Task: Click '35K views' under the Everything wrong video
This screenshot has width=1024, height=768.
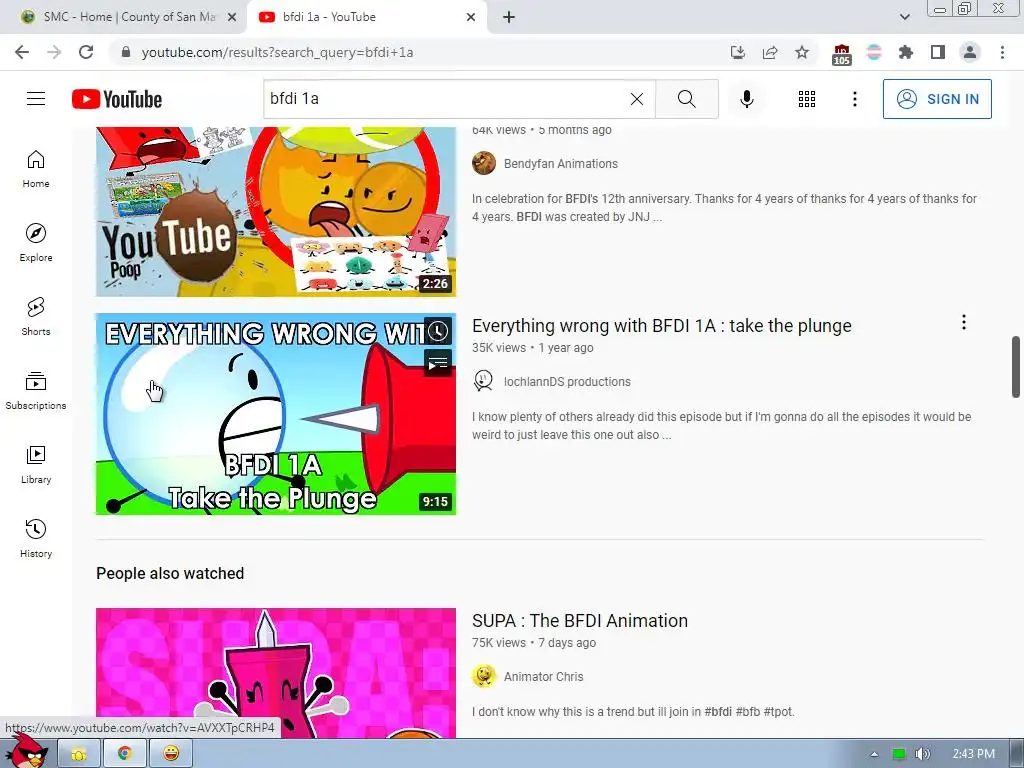Action: [x=499, y=348]
